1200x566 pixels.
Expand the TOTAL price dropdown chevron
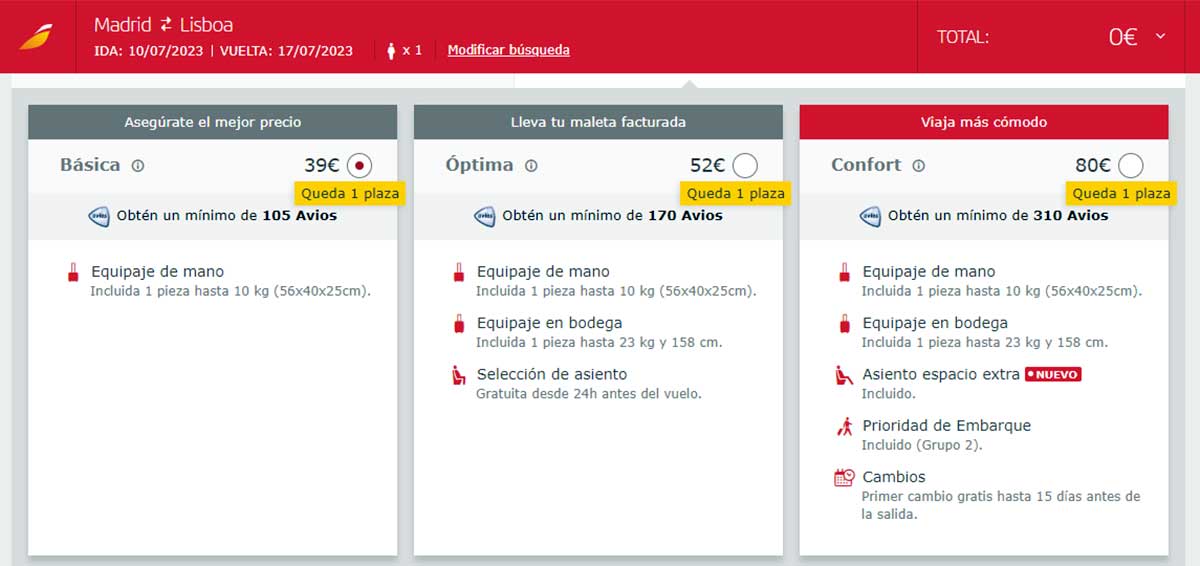[1160, 36]
